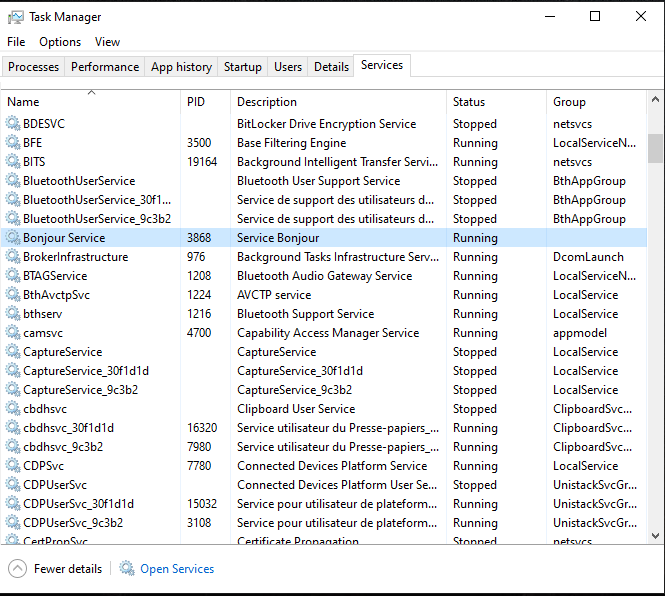Select the Services tab
This screenshot has width=665, height=596.
tap(382, 65)
